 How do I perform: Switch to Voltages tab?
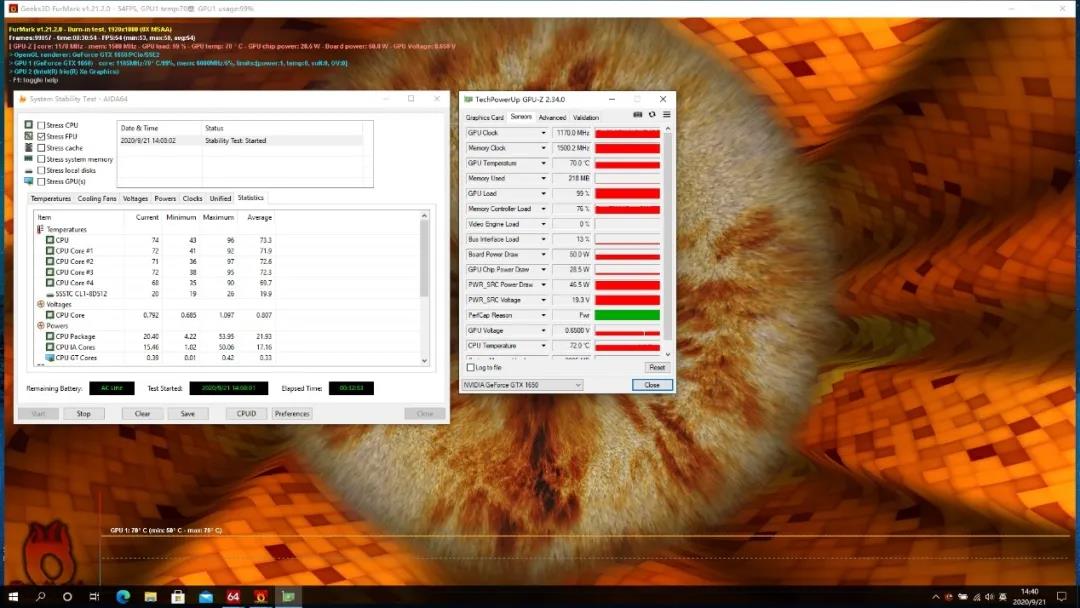pos(135,198)
